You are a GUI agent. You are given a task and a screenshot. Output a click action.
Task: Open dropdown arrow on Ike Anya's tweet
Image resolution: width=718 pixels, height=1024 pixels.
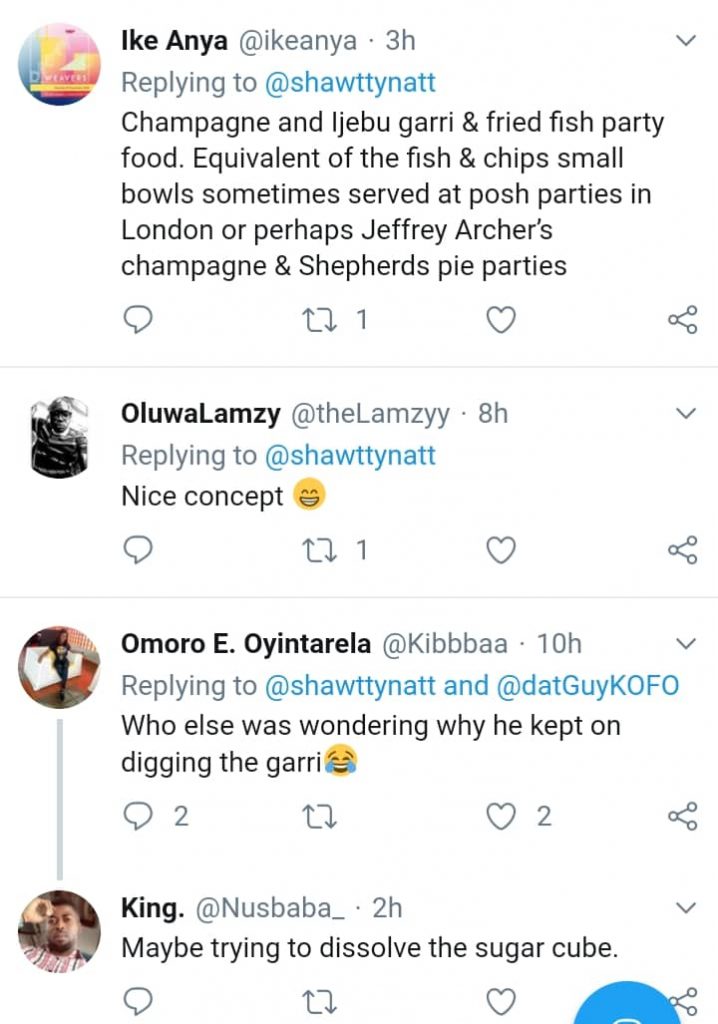(x=686, y=41)
